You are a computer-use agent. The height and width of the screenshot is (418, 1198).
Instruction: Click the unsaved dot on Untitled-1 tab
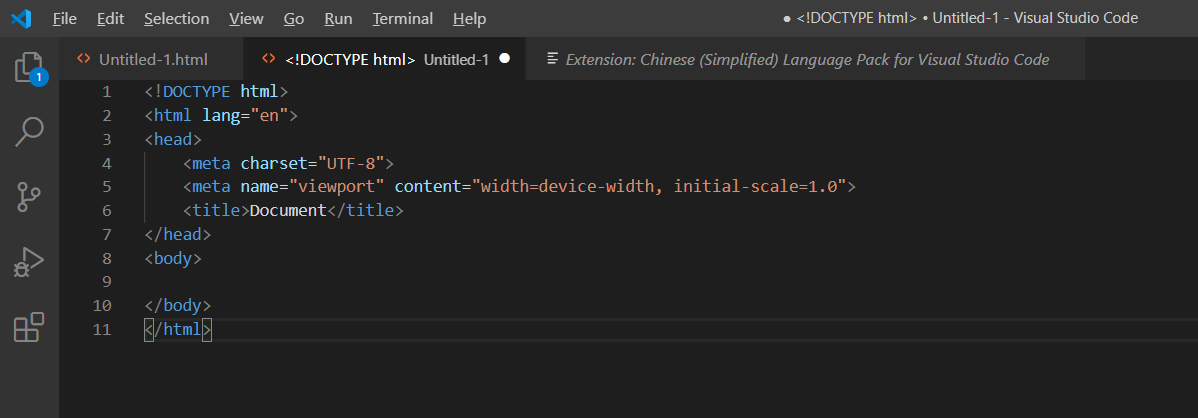(x=504, y=59)
